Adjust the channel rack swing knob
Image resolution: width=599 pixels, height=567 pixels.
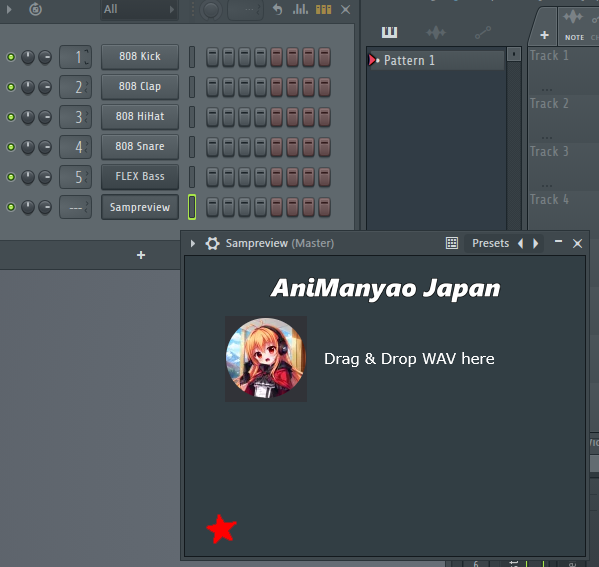(210, 10)
